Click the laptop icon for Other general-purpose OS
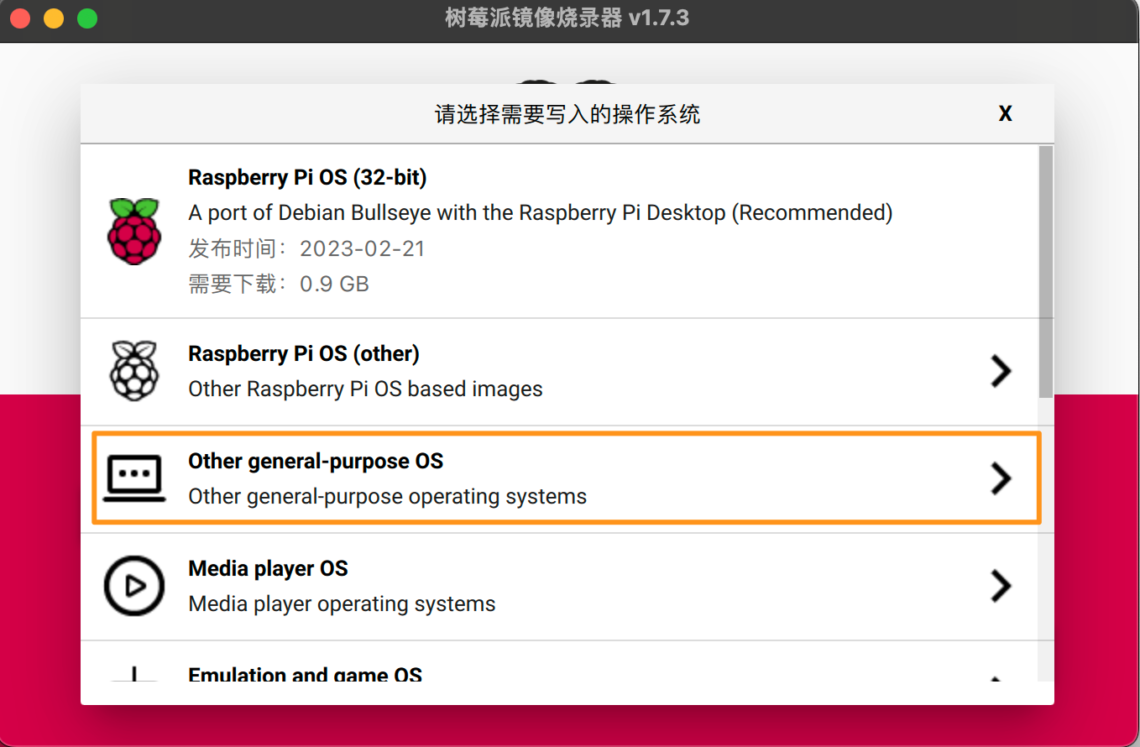 pyautogui.click(x=133, y=478)
